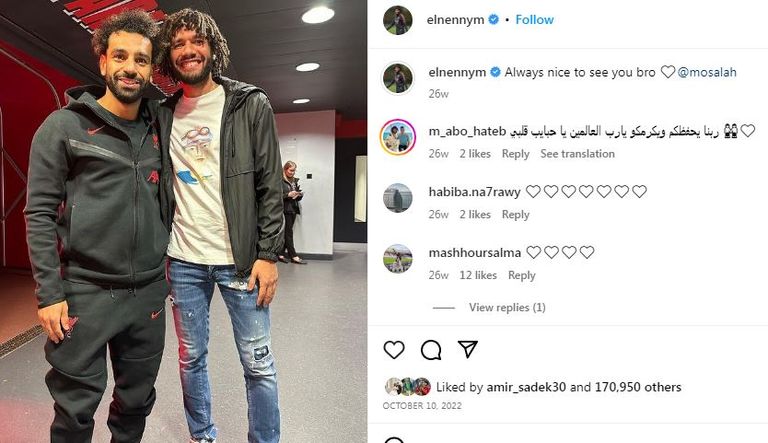View the 12 likes on mashhoursalma's comment
Viewport: 768px width, 443px height.
pos(478,275)
